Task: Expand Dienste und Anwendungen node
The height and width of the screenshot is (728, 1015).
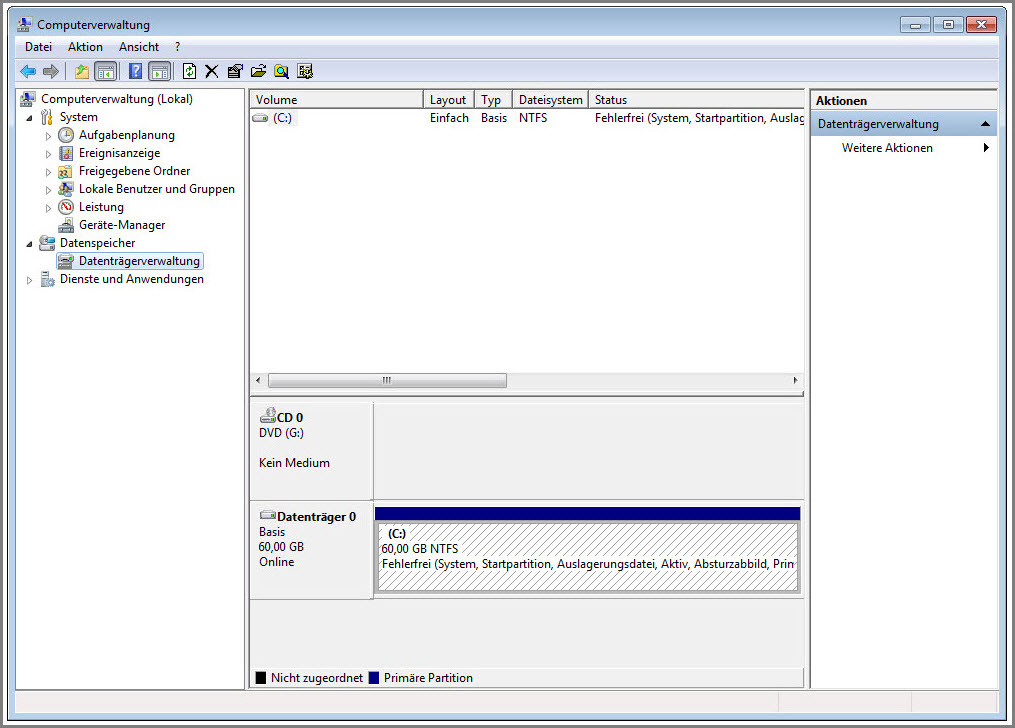Action: (29, 280)
